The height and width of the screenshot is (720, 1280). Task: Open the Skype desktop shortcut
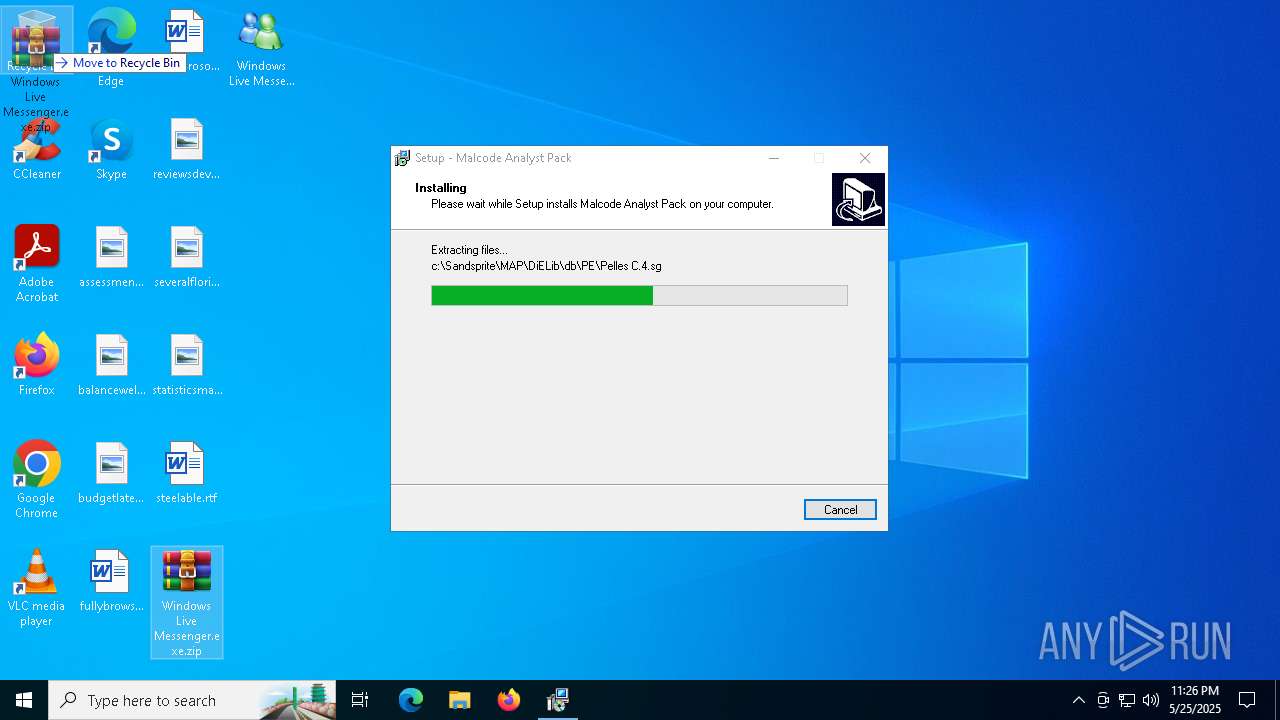pos(111,150)
